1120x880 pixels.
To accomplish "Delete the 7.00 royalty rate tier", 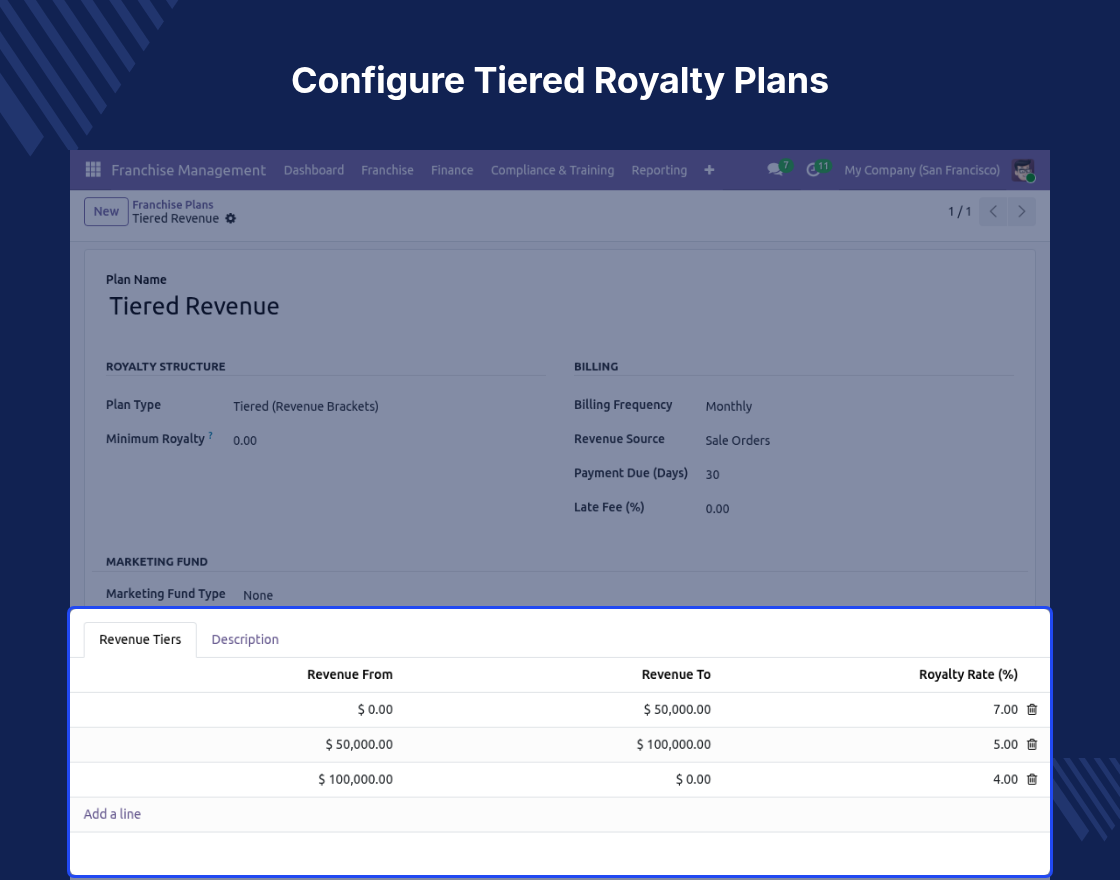I will (1032, 709).
